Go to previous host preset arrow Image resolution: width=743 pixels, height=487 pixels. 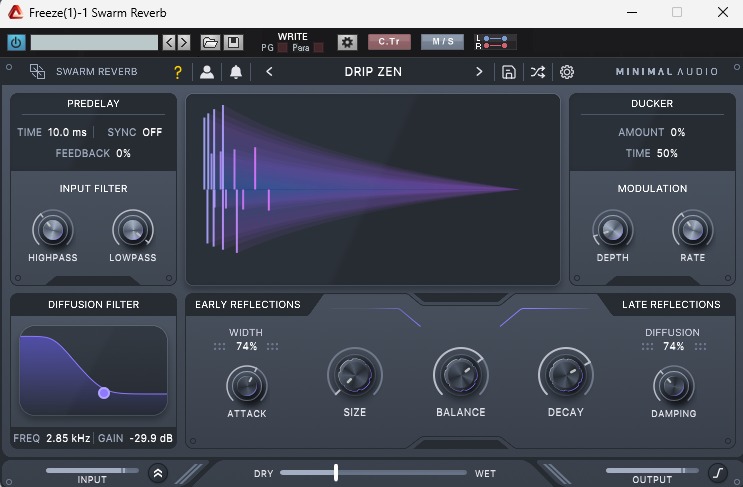169,43
